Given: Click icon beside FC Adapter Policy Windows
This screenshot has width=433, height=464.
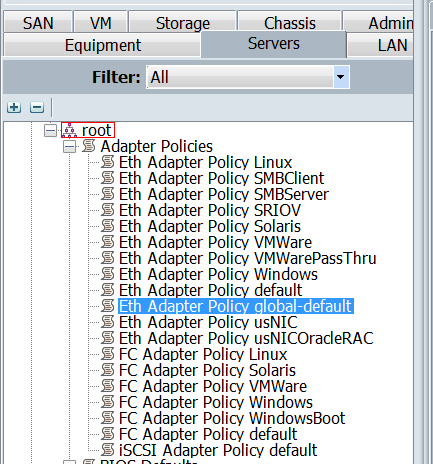Looking at the screenshot, I should tap(108, 402).
